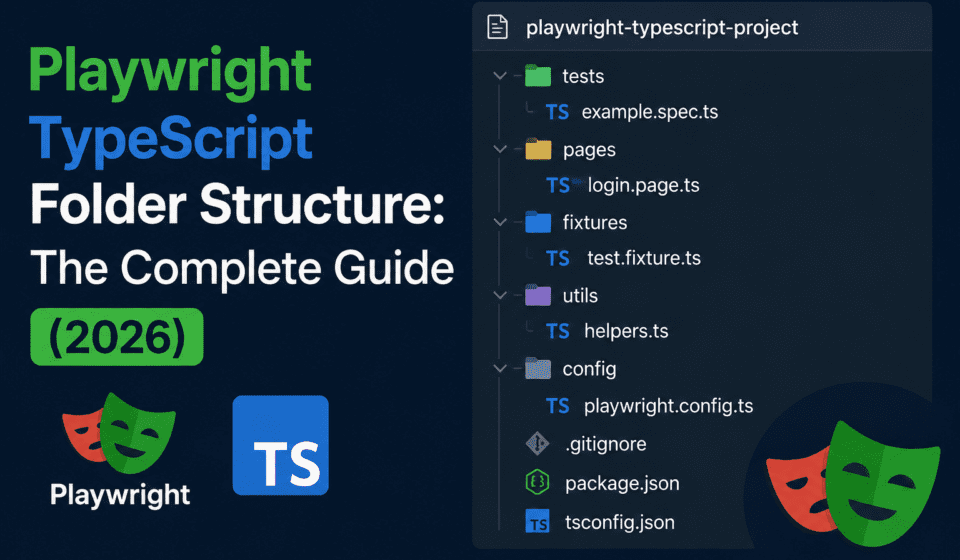Screen dimensions: 960x560
Task: Open the login.page.ts file
Action: tap(643, 185)
